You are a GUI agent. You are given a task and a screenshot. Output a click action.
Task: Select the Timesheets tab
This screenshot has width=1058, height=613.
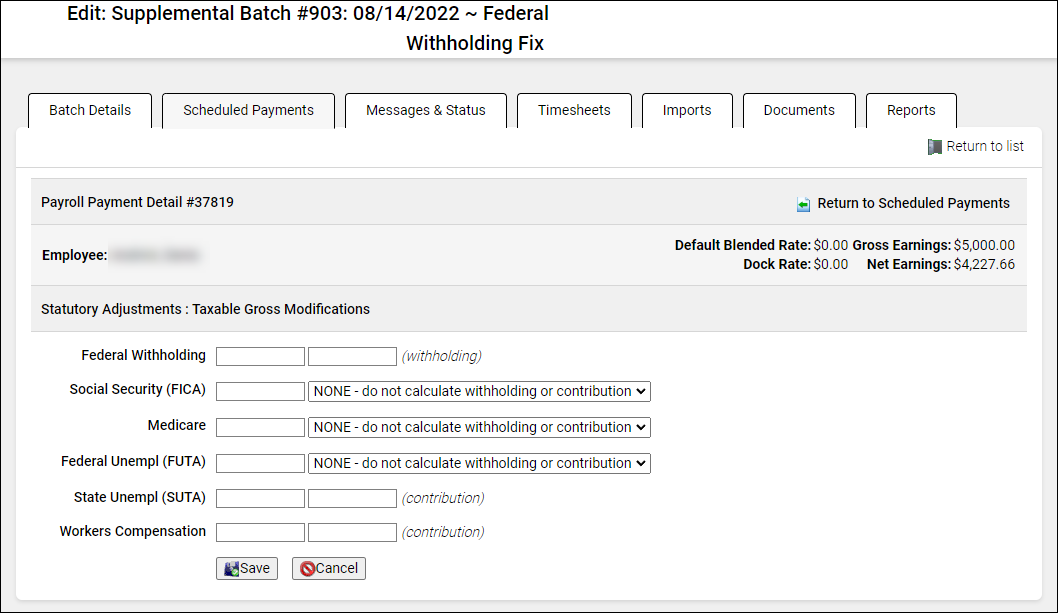pos(574,110)
